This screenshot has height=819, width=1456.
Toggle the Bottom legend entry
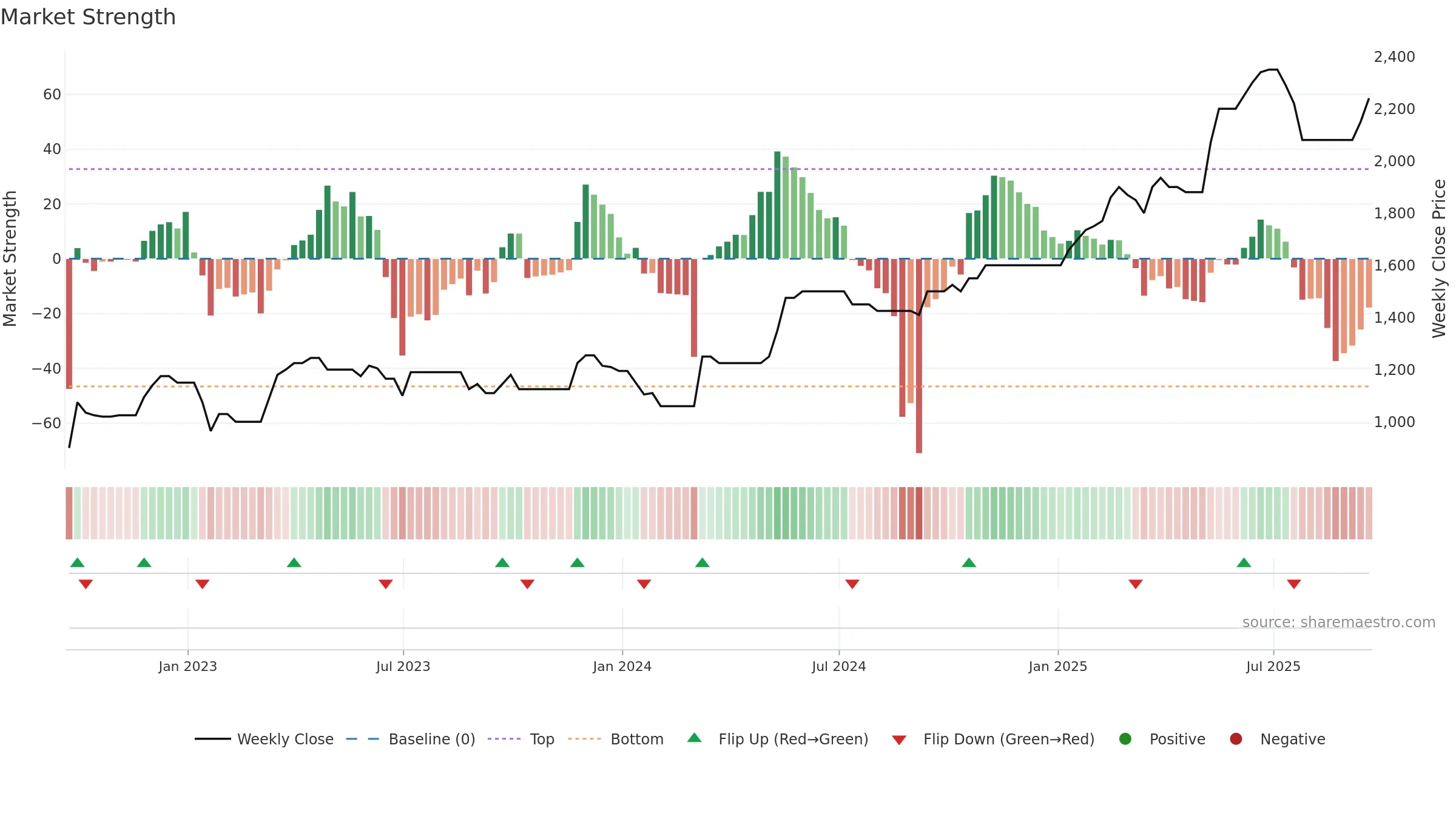[616, 739]
